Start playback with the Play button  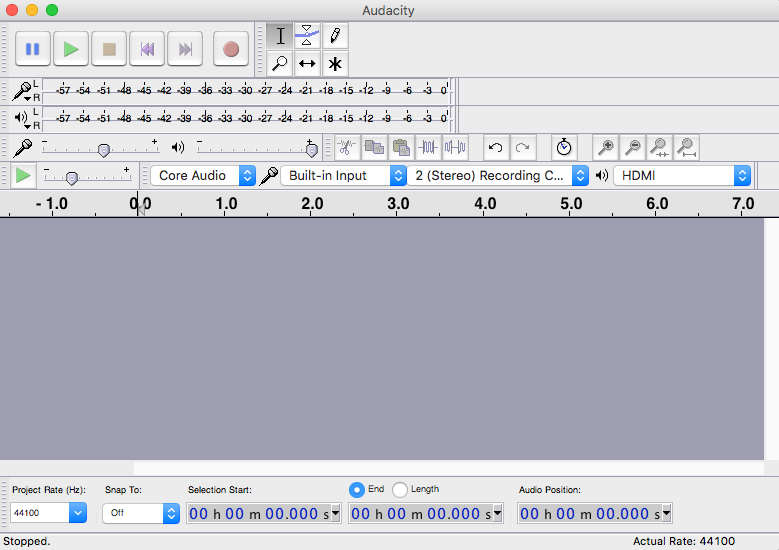(71, 49)
